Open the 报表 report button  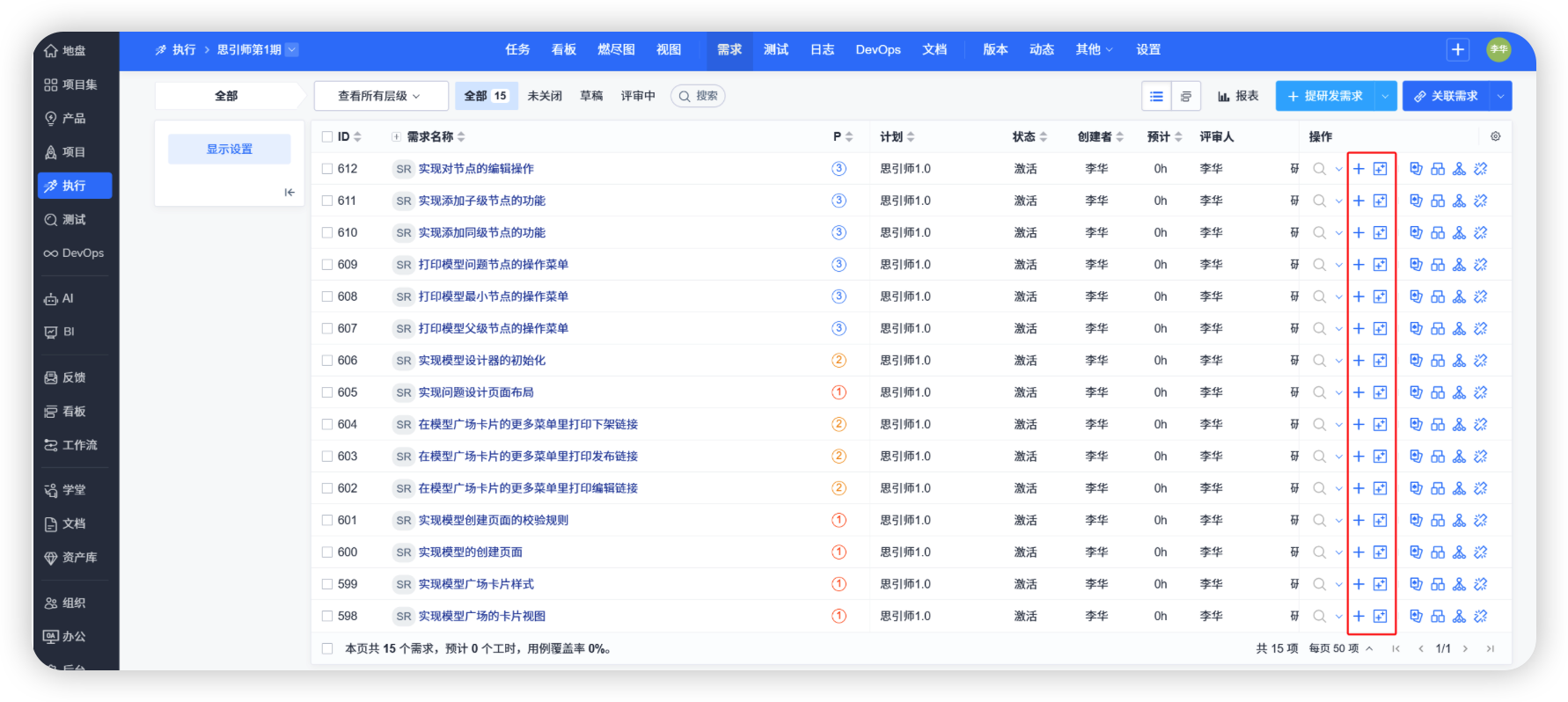pyautogui.click(x=1238, y=96)
